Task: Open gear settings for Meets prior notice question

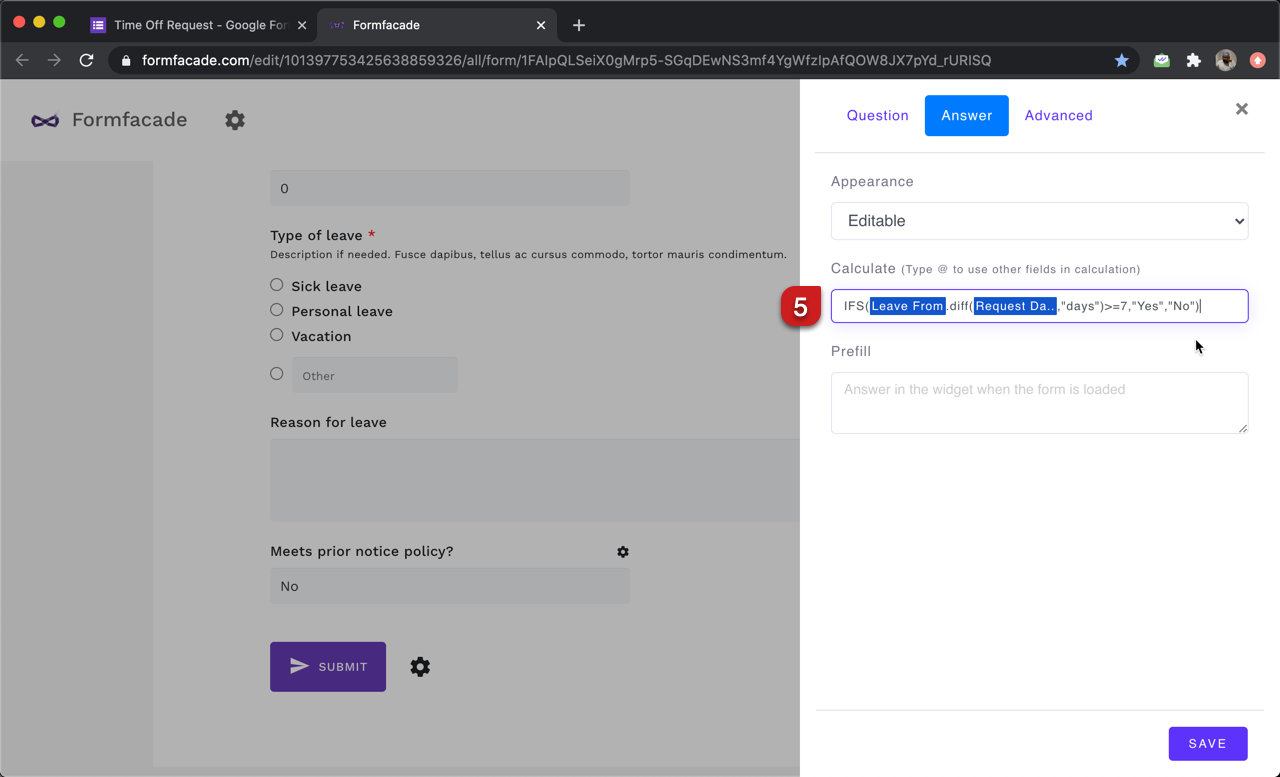Action: [x=623, y=552]
